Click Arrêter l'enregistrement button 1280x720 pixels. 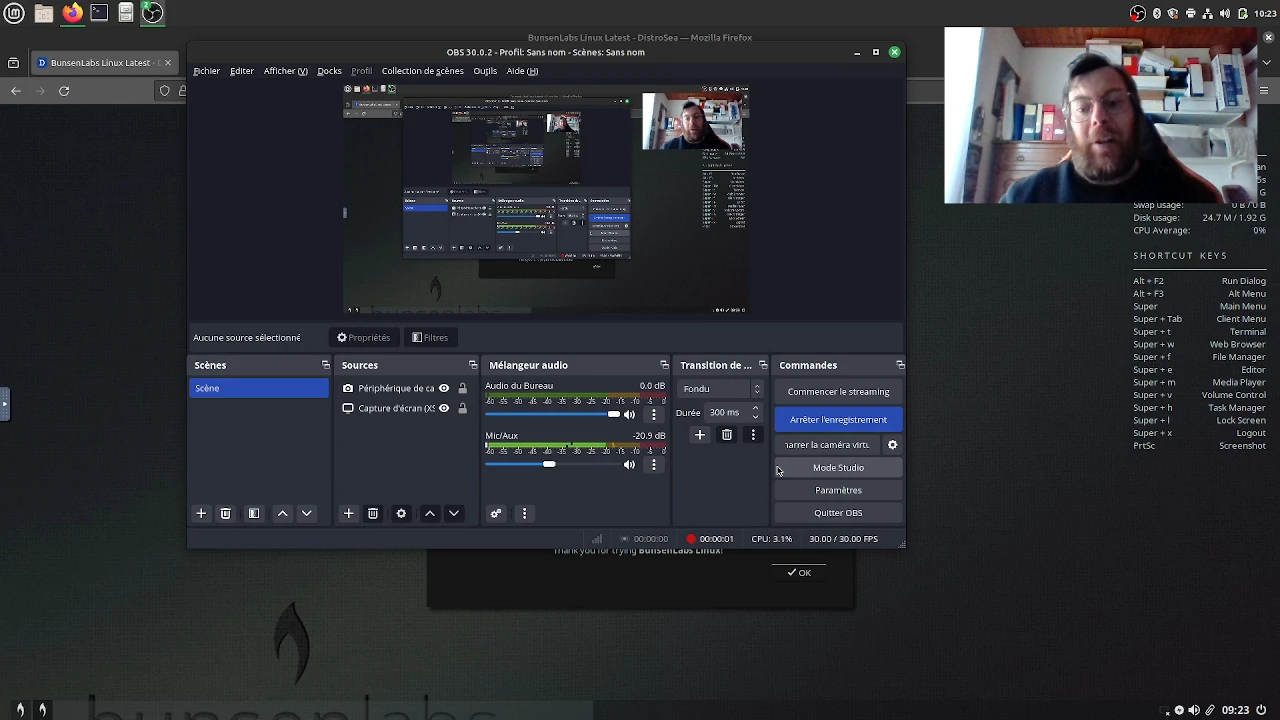(838, 420)
